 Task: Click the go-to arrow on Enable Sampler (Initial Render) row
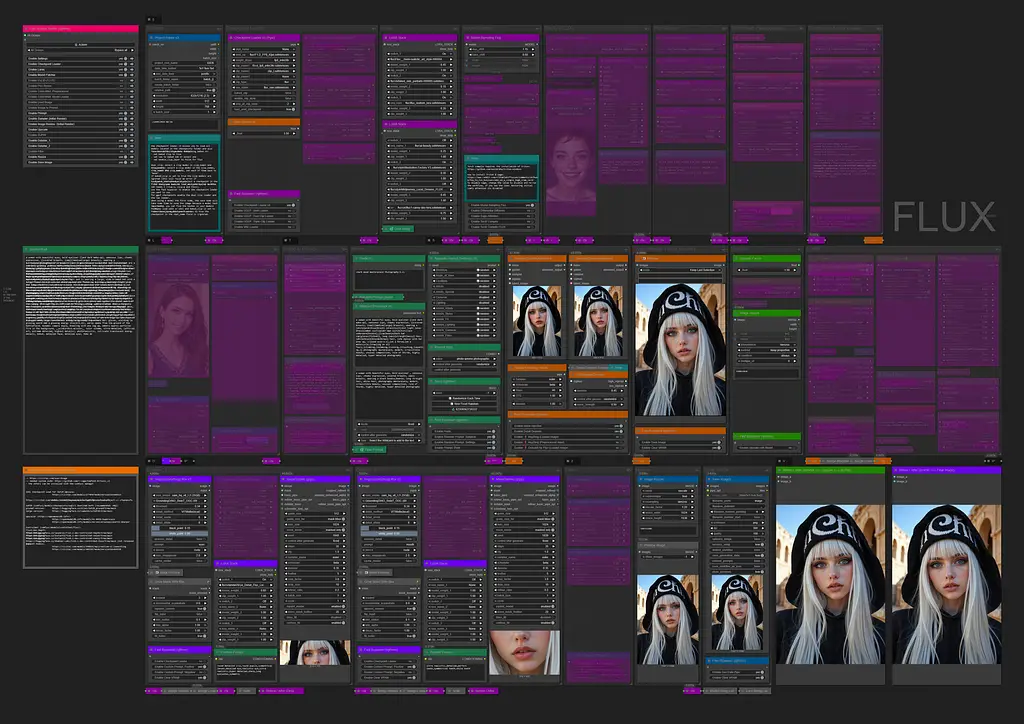(x=132, y=118)
